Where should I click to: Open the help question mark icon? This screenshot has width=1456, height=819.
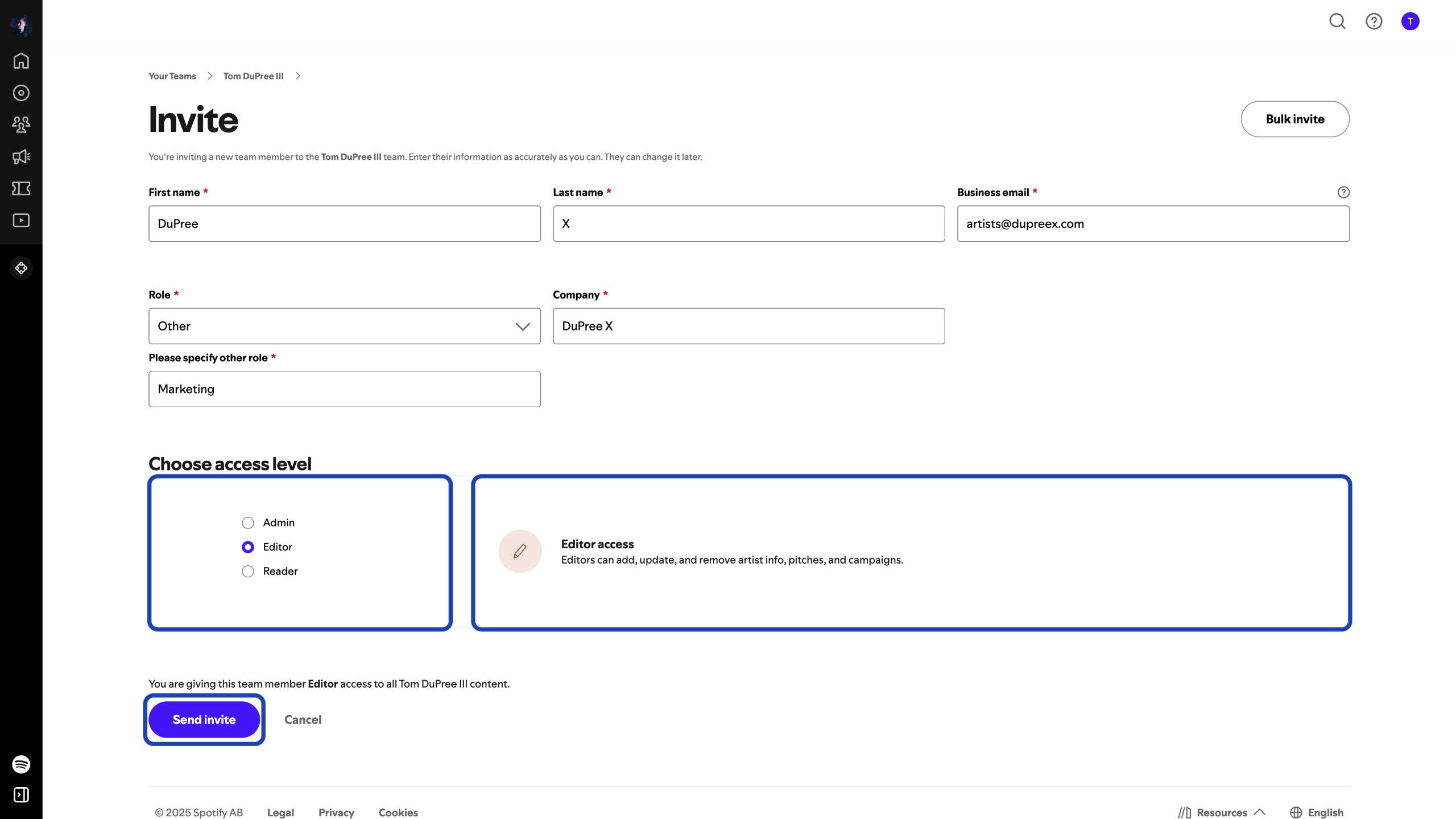pos(1374,22)
